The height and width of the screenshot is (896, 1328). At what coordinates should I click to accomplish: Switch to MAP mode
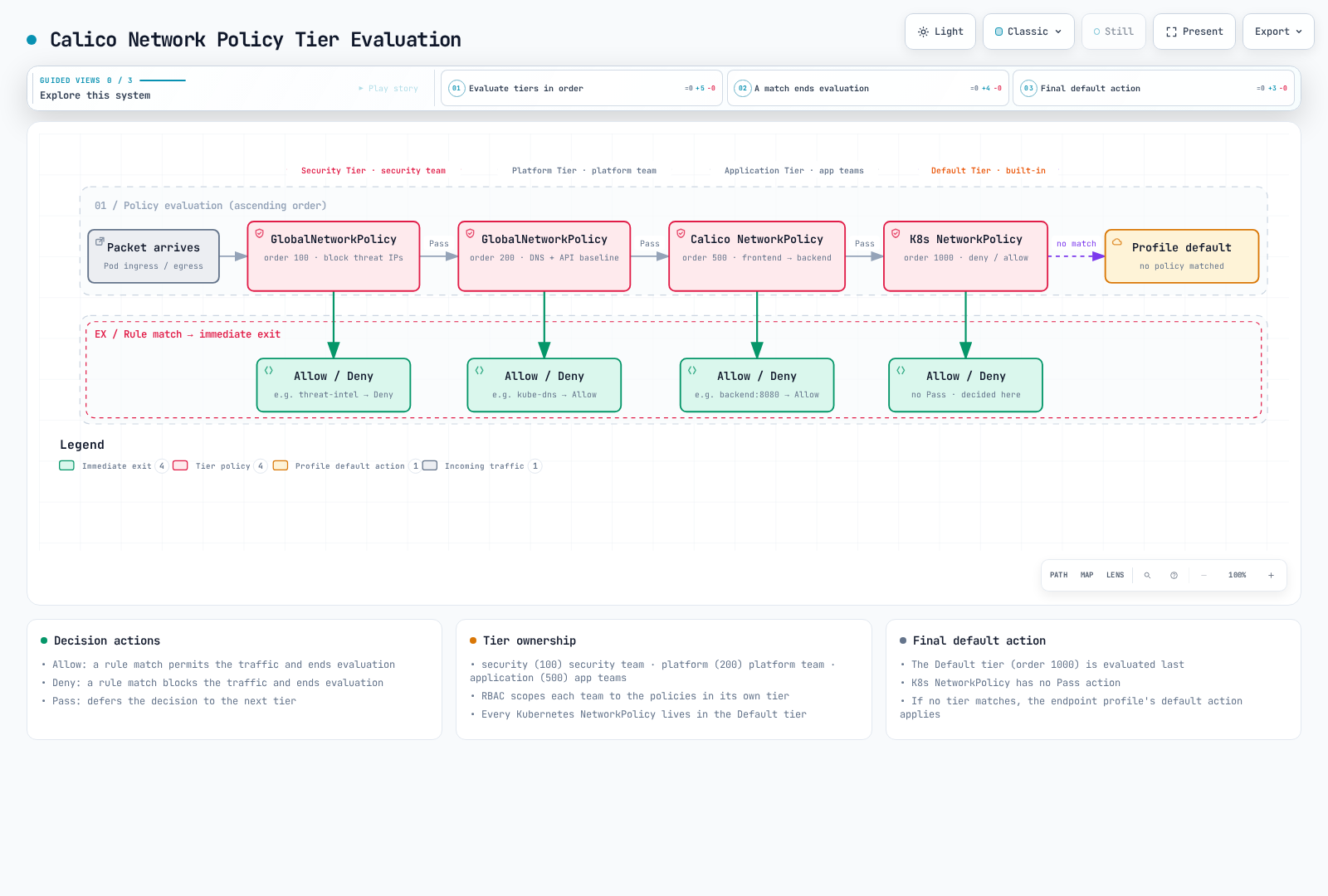pyautogui.click(x=1087, y=575)
